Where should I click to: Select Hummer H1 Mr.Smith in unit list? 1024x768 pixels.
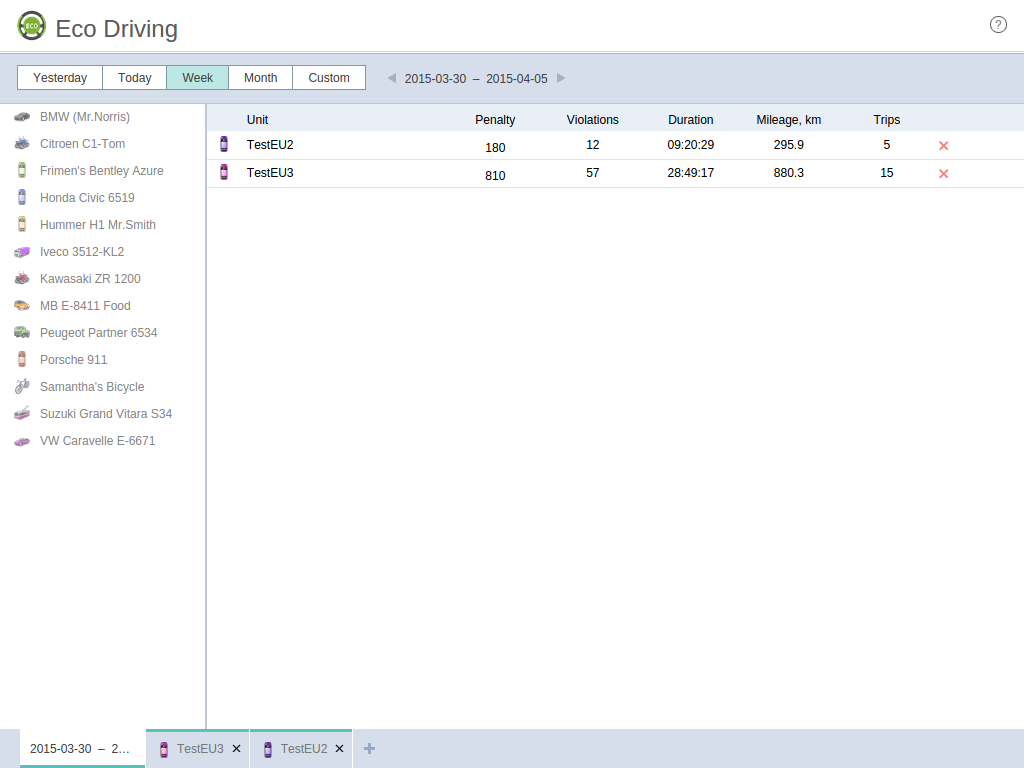tap(98, 225)
